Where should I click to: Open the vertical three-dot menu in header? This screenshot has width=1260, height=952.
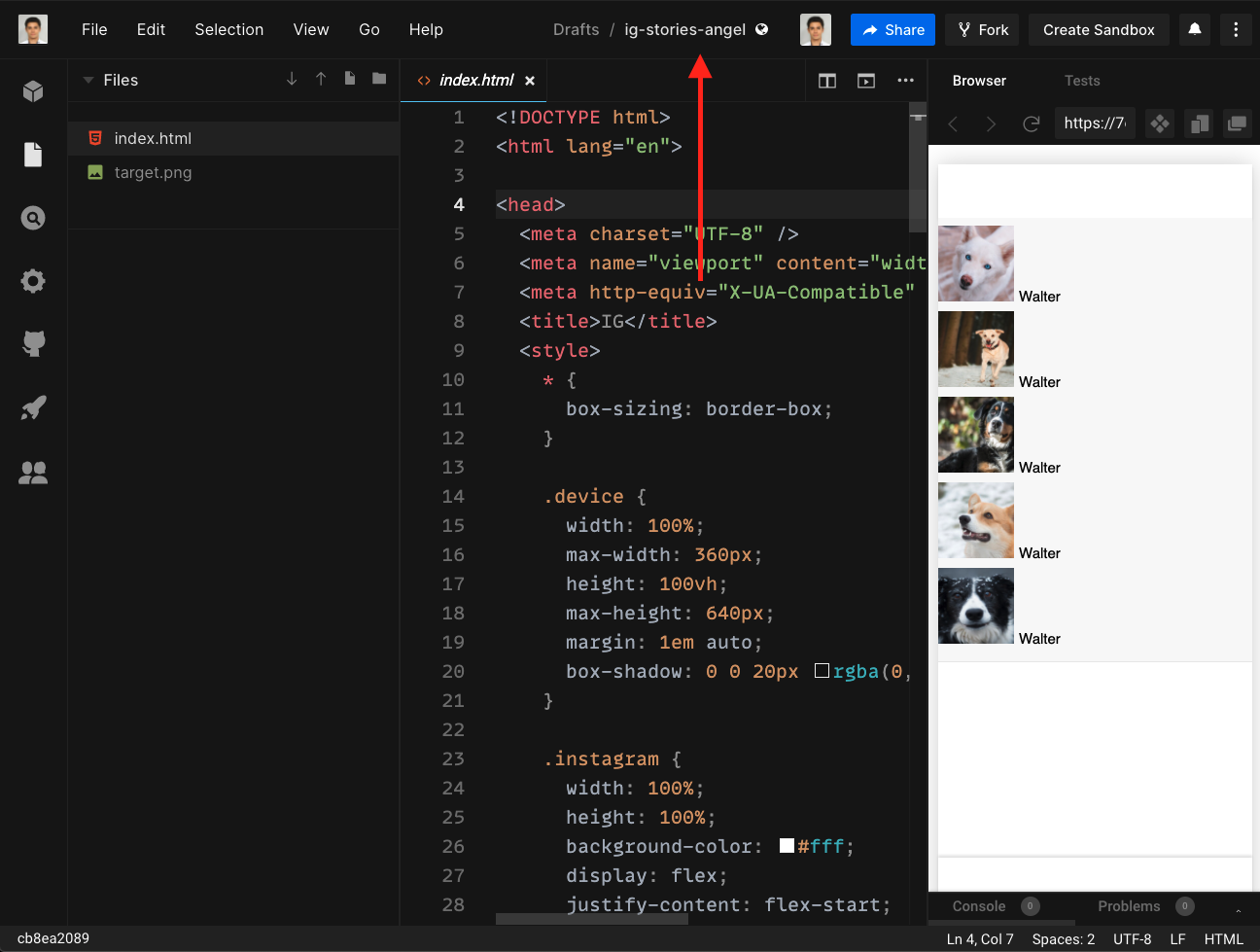tap(1236, 29)
